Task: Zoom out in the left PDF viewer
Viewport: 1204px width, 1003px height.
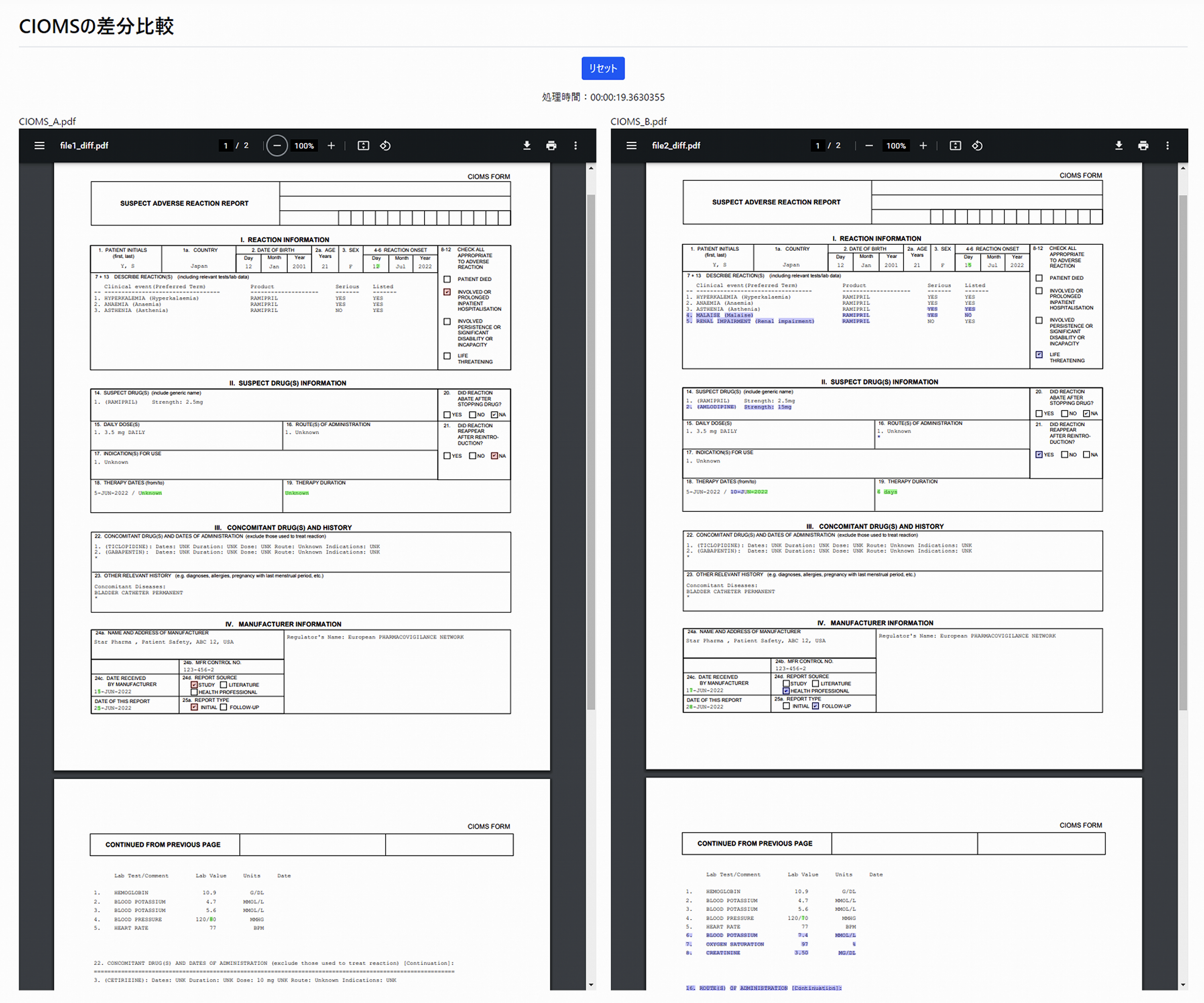Action: coord(277,146)
